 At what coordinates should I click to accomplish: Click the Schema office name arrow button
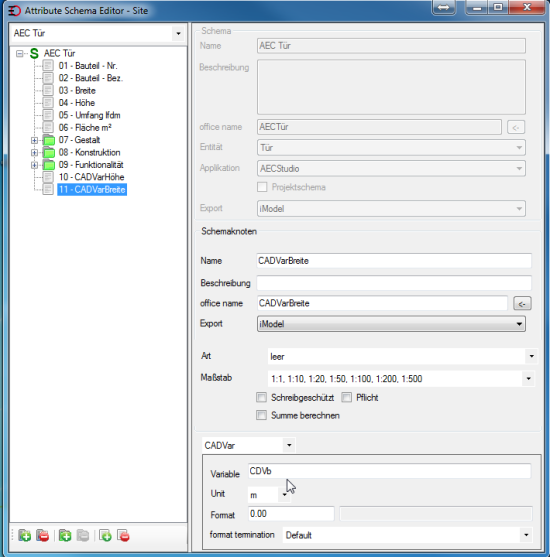point(516,127)
